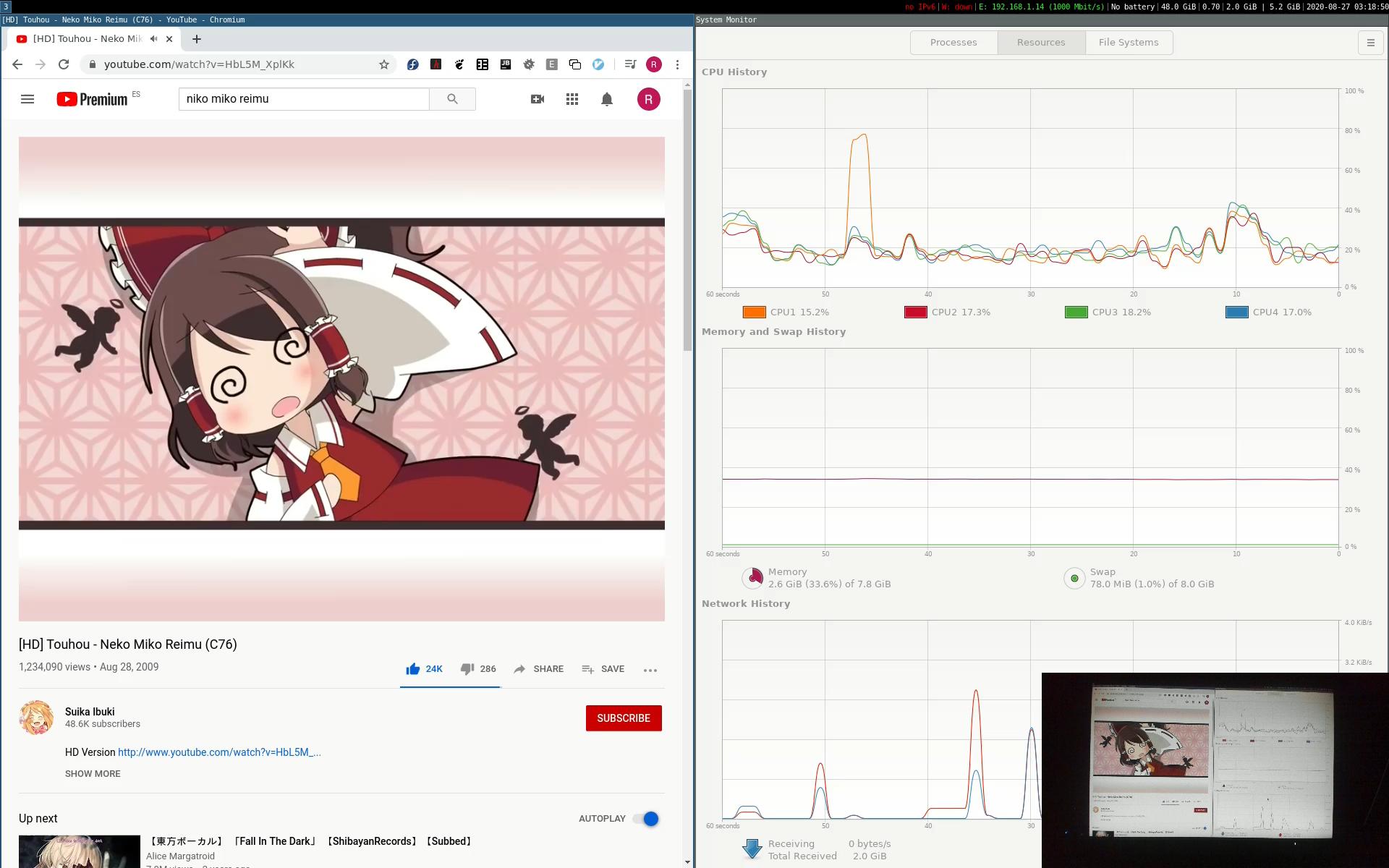Open the three-dot more actions under video
Screen dimensions: 1389x868
pyautogui.click(x=650, y=670)
